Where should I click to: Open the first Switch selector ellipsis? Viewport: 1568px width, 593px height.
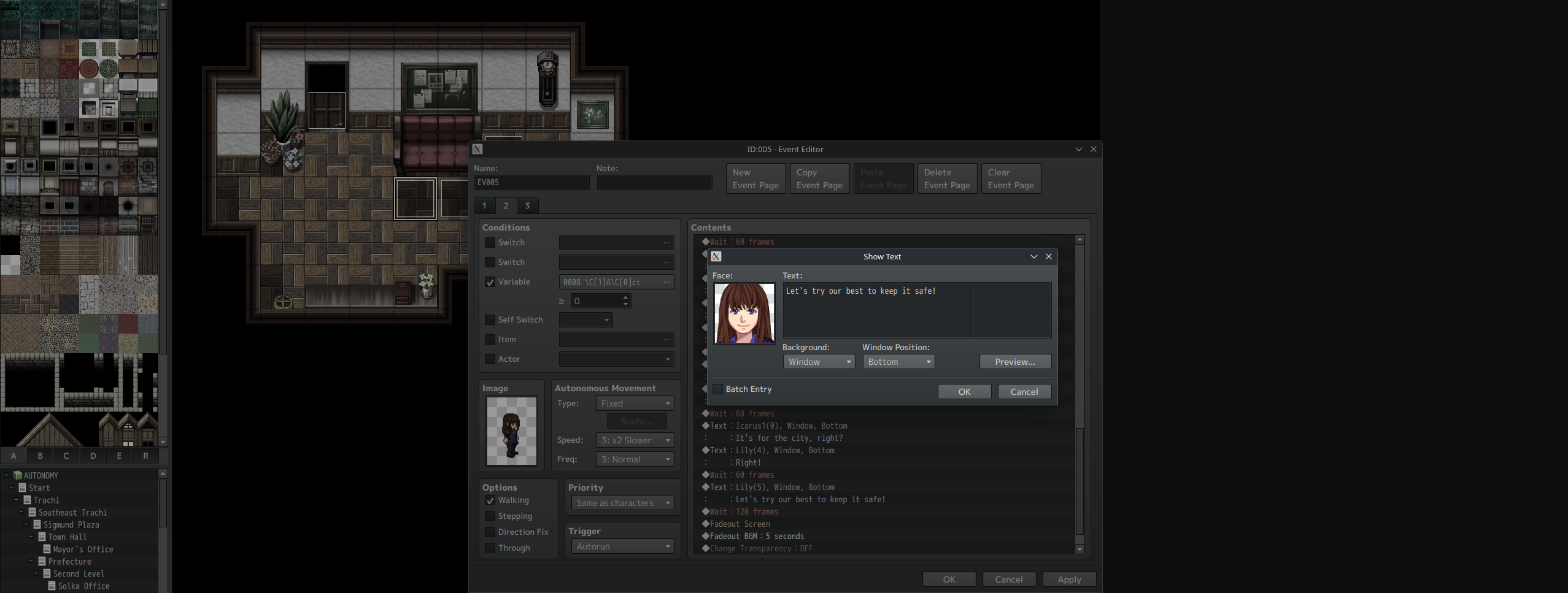(x=667, y=243)
